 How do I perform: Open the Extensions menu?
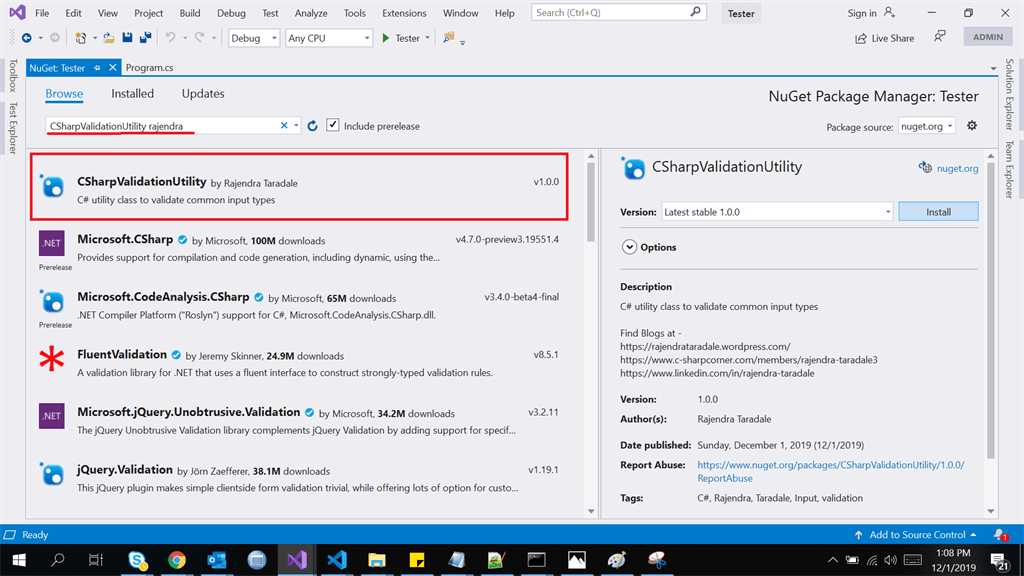coord(404,13)
